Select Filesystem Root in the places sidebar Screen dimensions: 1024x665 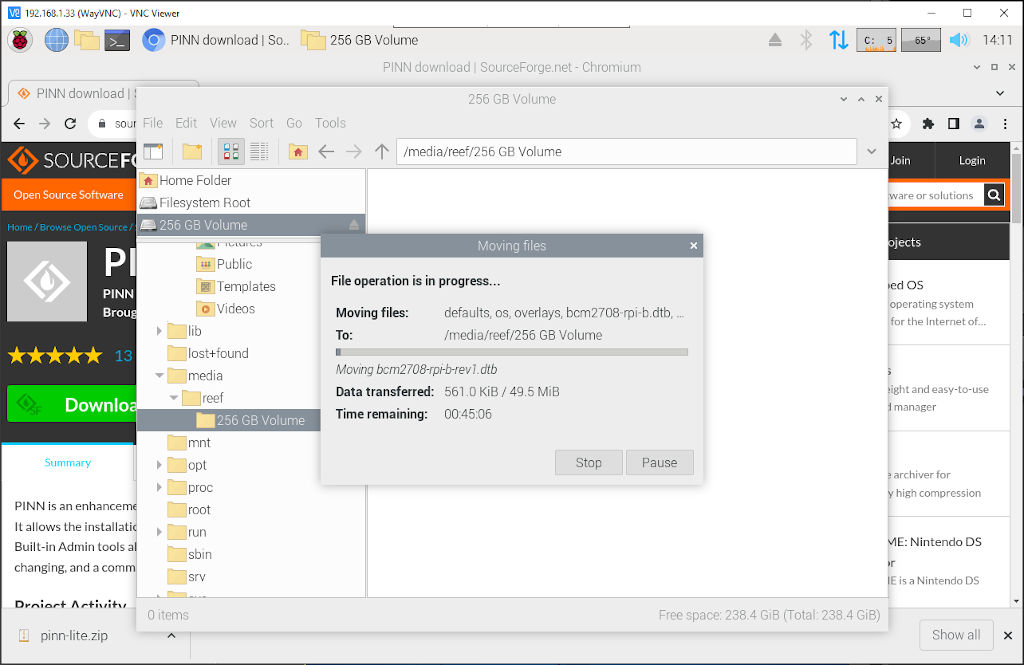point(251,203)
